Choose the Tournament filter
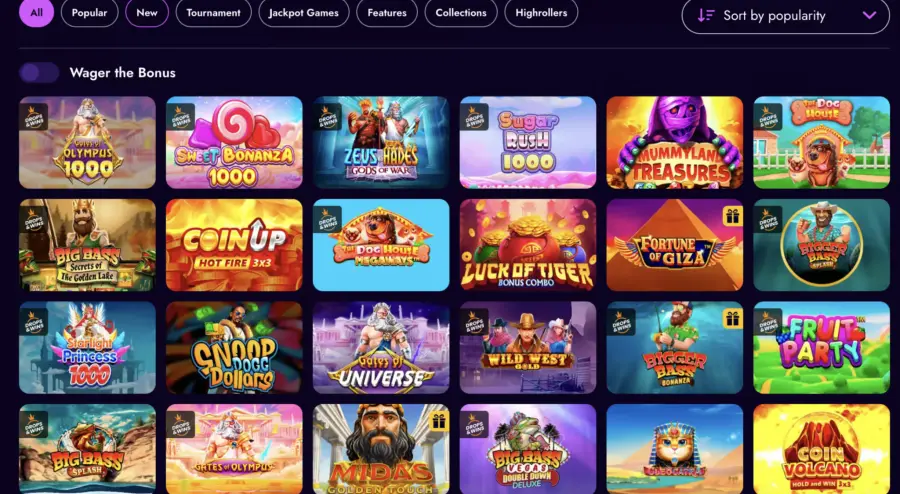The height and width of the screenshot is (494, 900). (214, 13)
